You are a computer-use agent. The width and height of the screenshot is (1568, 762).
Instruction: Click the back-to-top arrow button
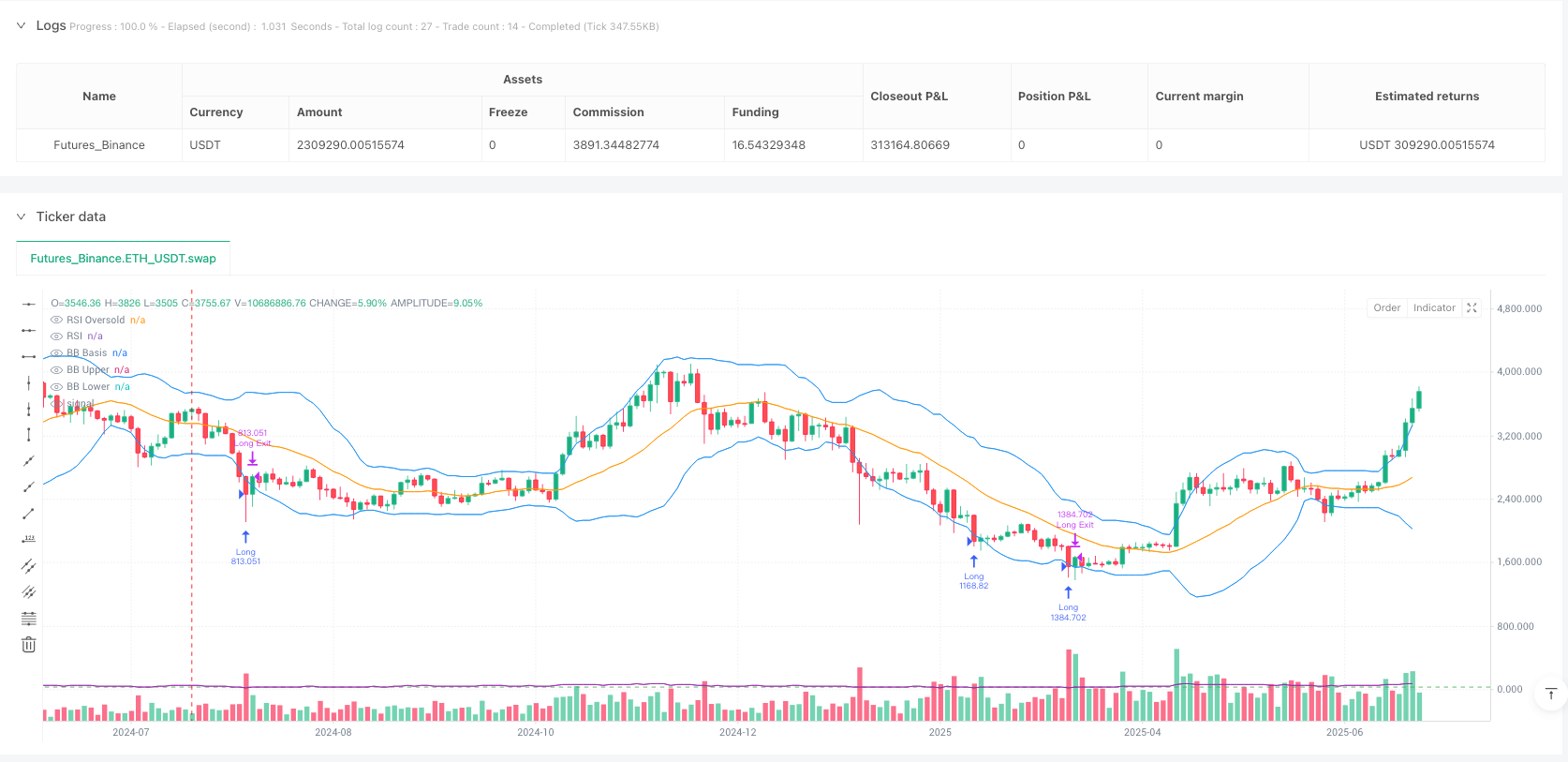point(1551,694)
